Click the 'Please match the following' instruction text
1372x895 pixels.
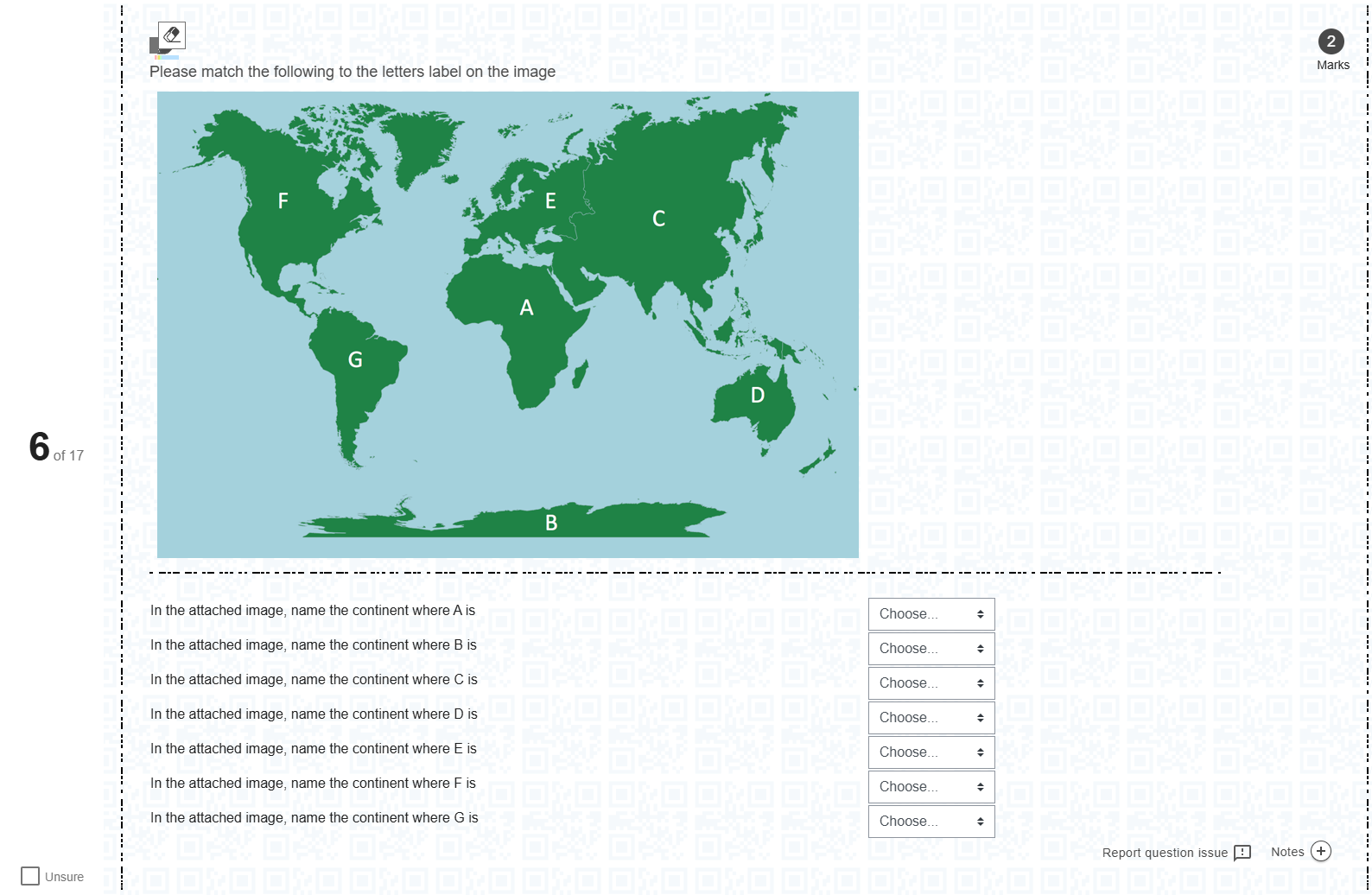[x=353, y=72]
